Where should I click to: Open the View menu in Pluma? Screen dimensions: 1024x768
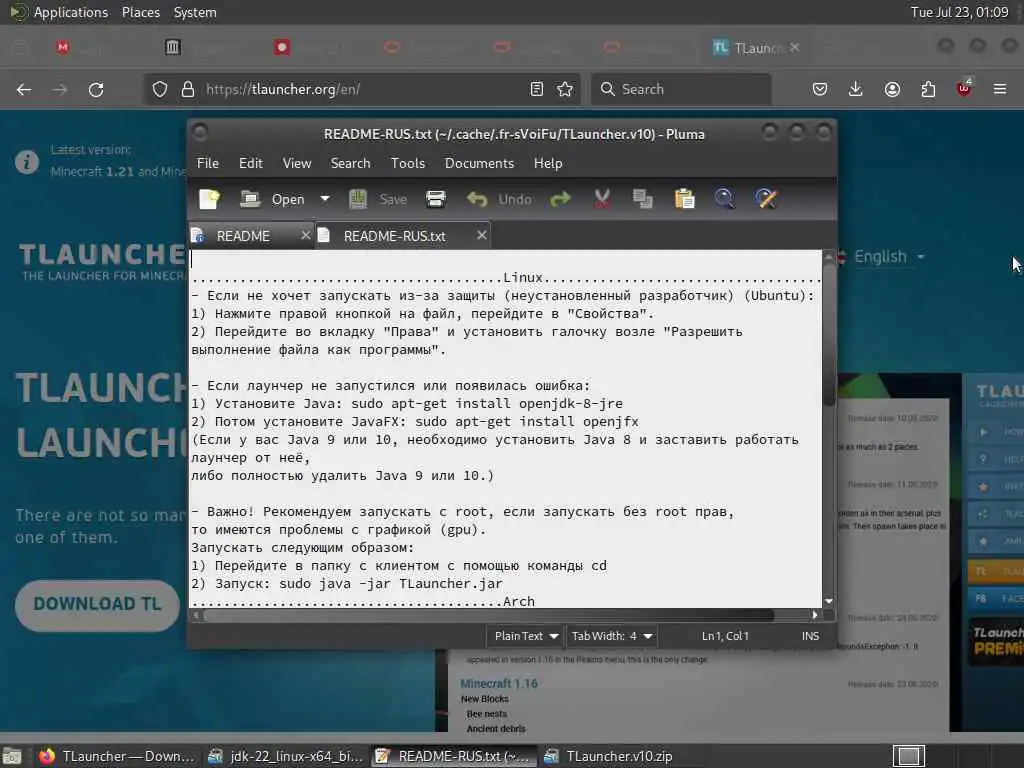click(x=296, y=163)
